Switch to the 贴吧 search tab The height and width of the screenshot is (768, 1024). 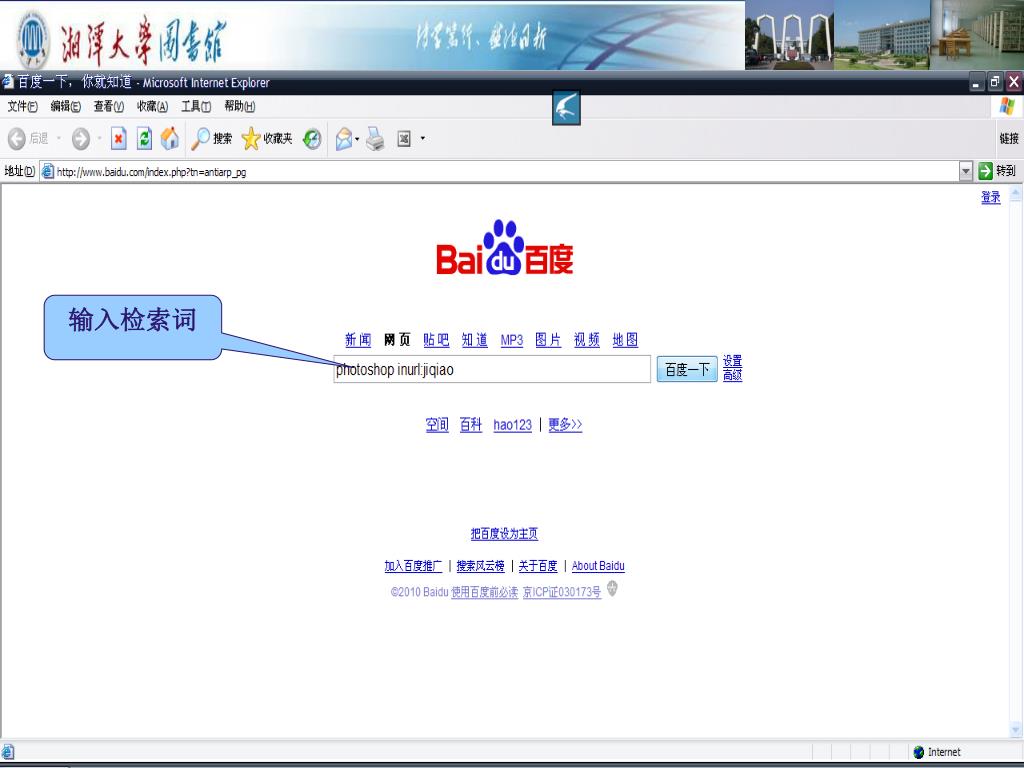click(436, 340)
